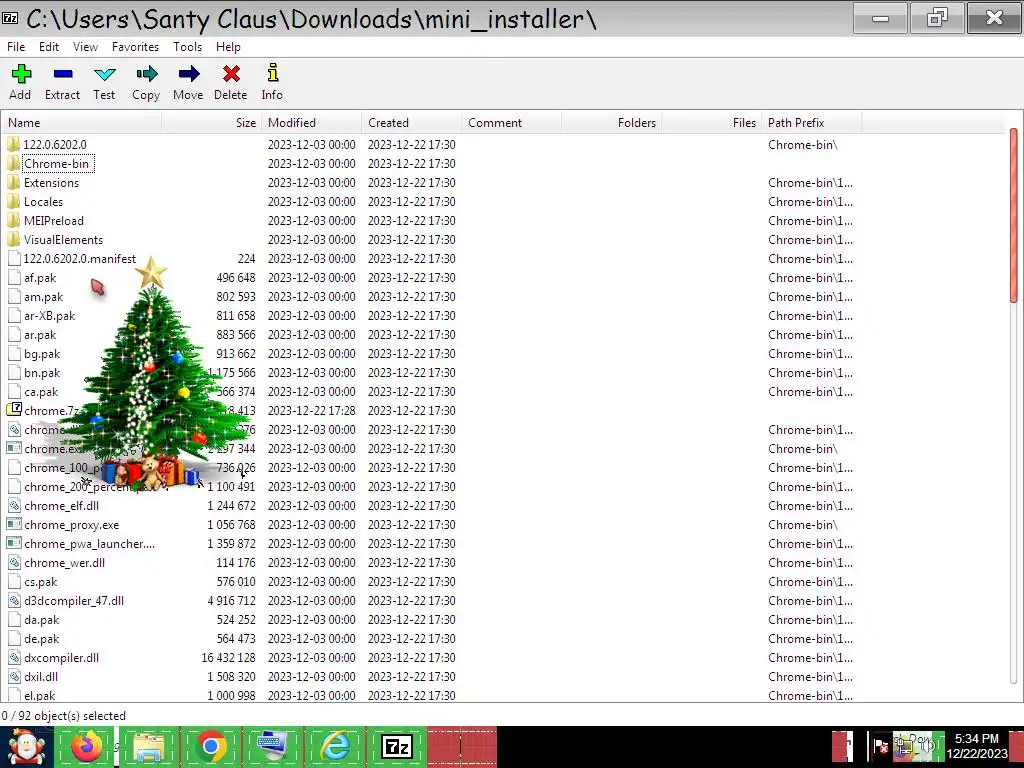Click the dxil.dll file icon
Viewport: 1024px width, 768px height.
coord(14,676)
